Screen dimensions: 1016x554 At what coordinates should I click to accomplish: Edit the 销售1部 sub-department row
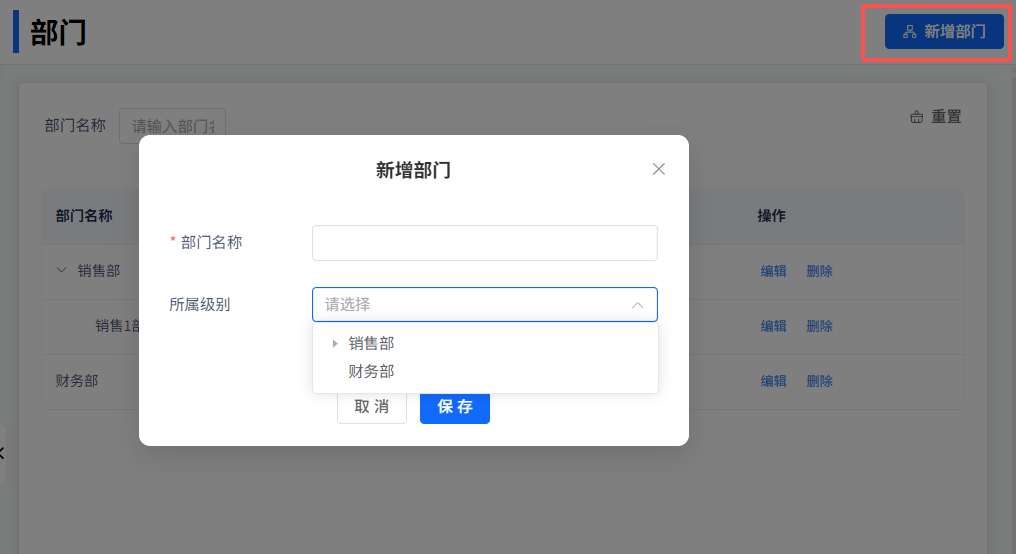pyautogui.click(x=773, y=326)
